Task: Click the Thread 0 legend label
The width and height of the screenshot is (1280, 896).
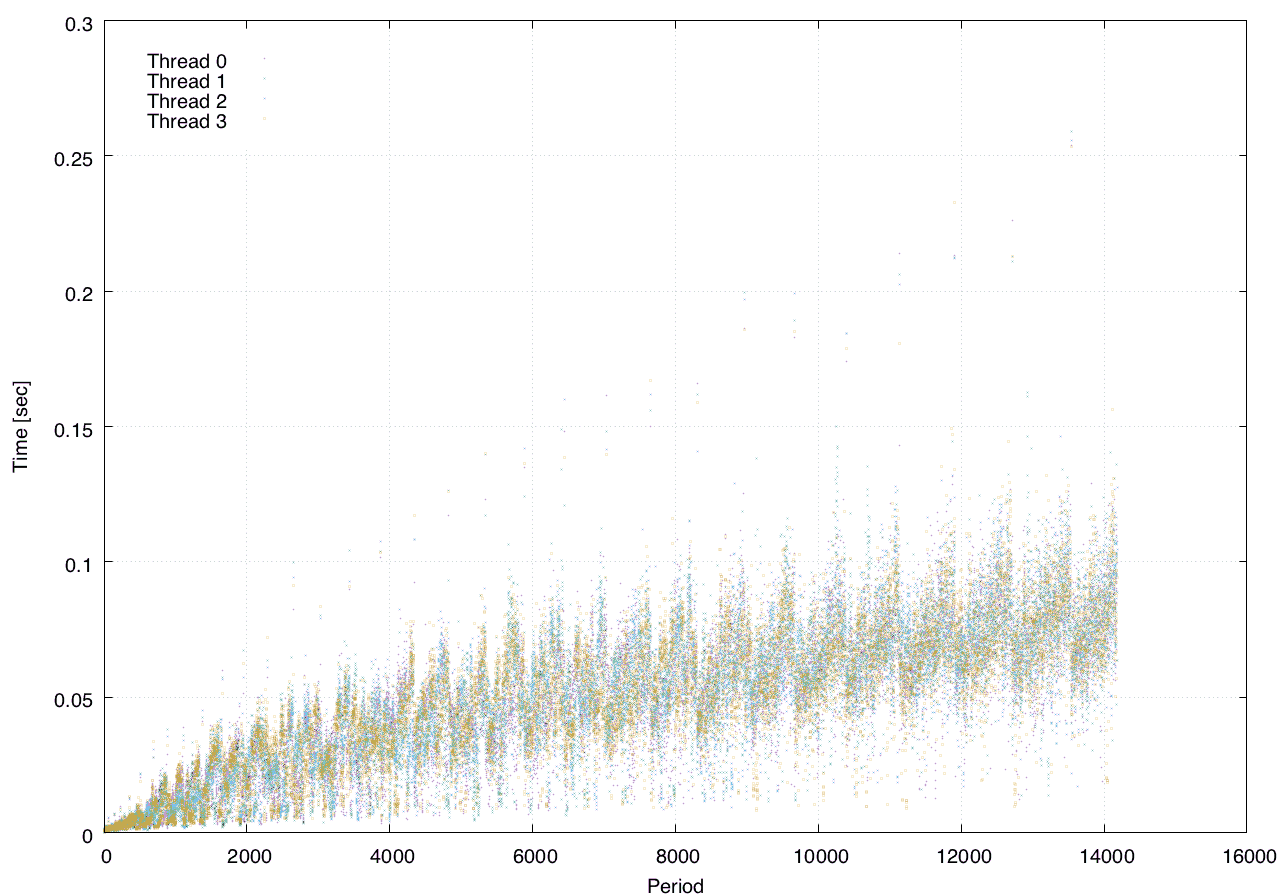Action: (x=186, y=61)
